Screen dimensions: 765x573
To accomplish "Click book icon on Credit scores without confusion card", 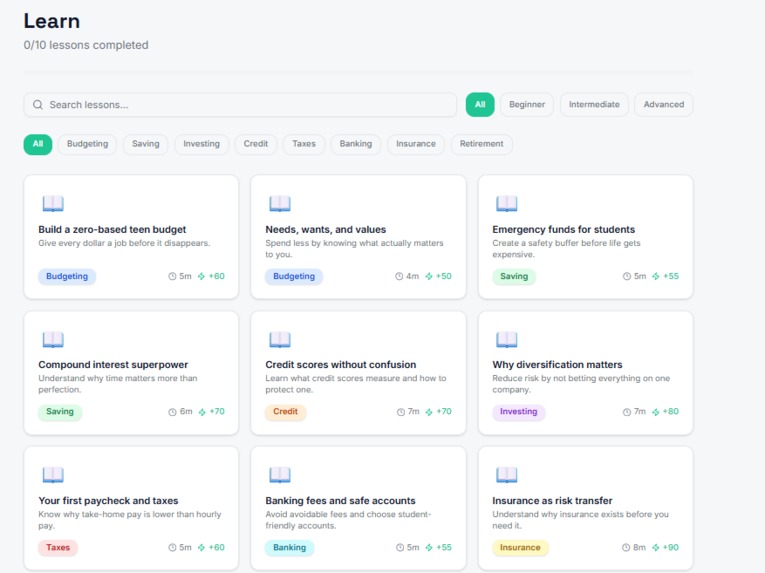I will tap(280, 339).
